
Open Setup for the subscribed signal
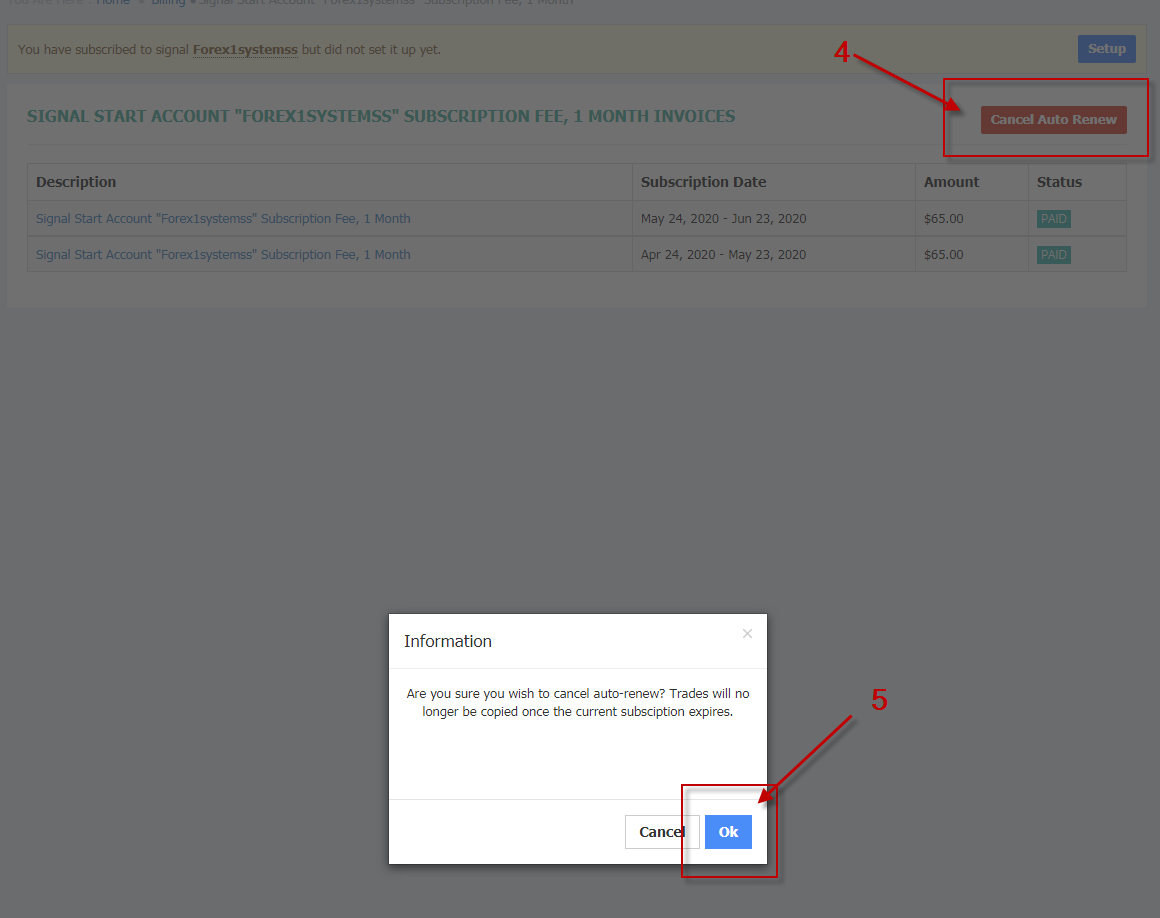coord(1106,49)
